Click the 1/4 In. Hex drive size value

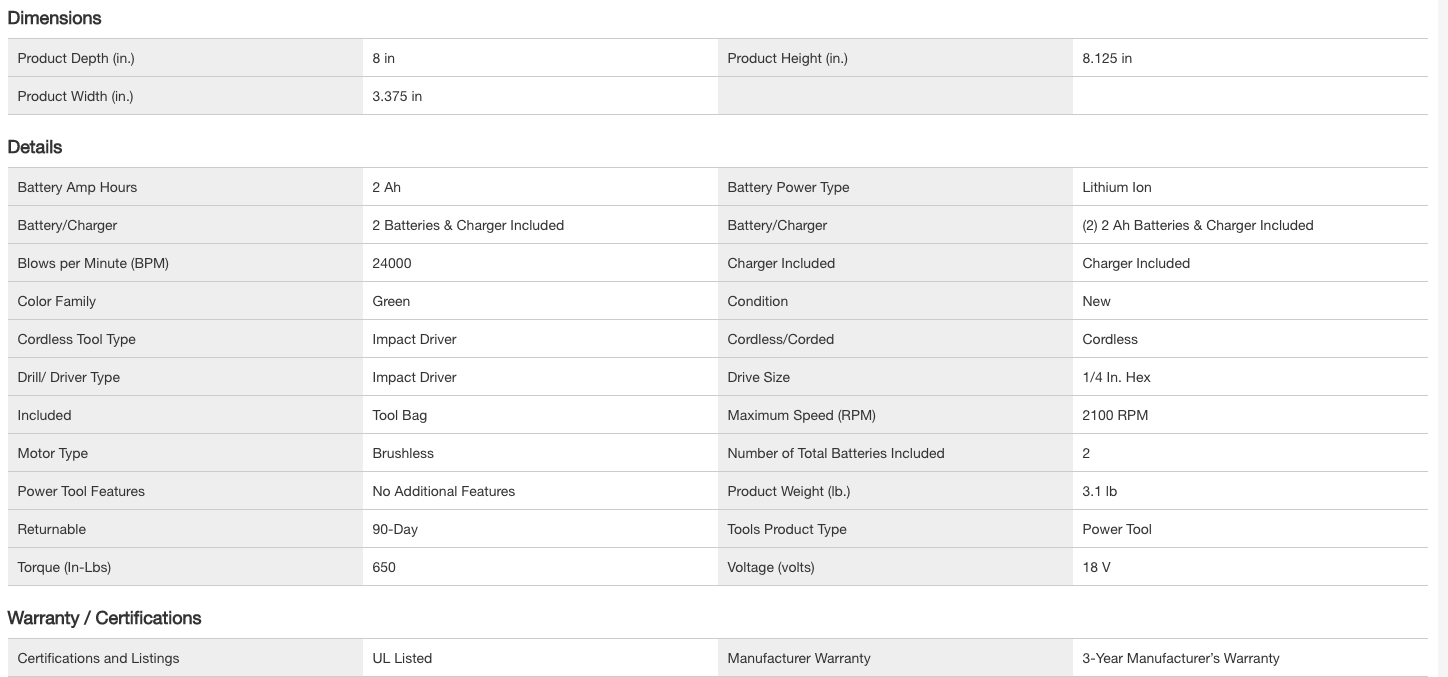tap(1116, 377)
